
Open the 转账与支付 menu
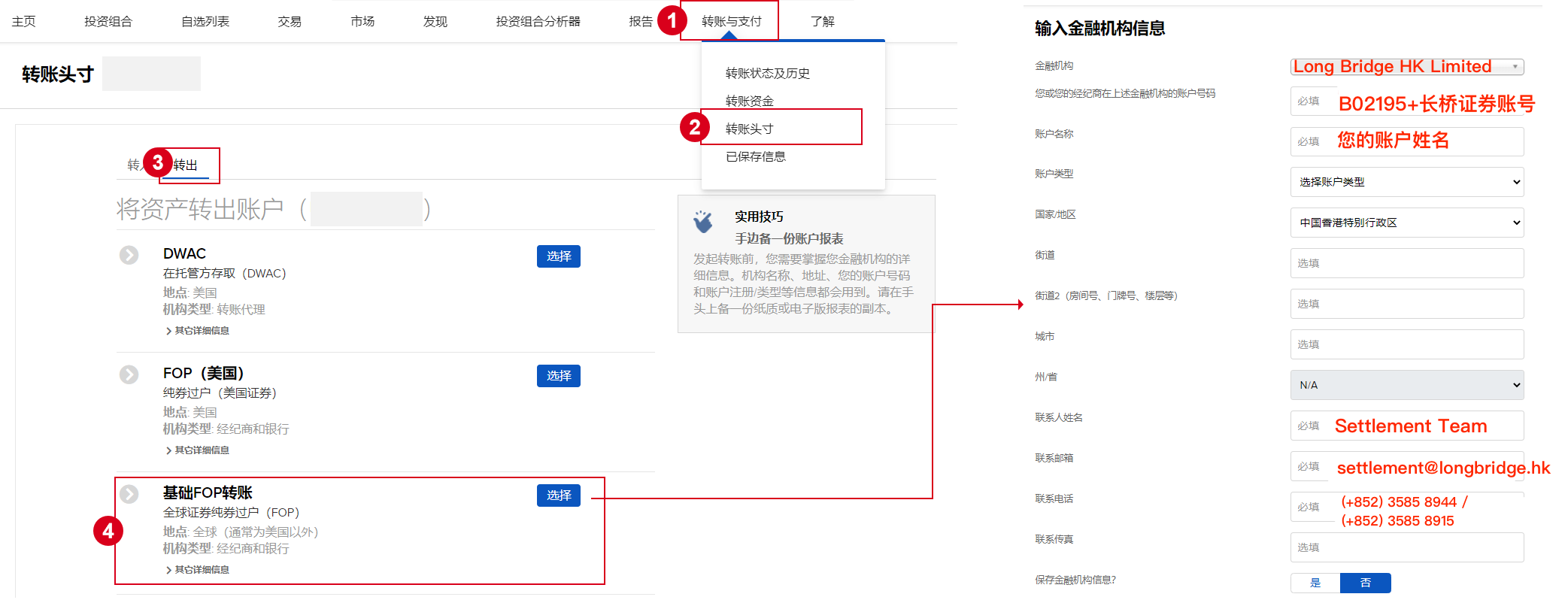731,21
